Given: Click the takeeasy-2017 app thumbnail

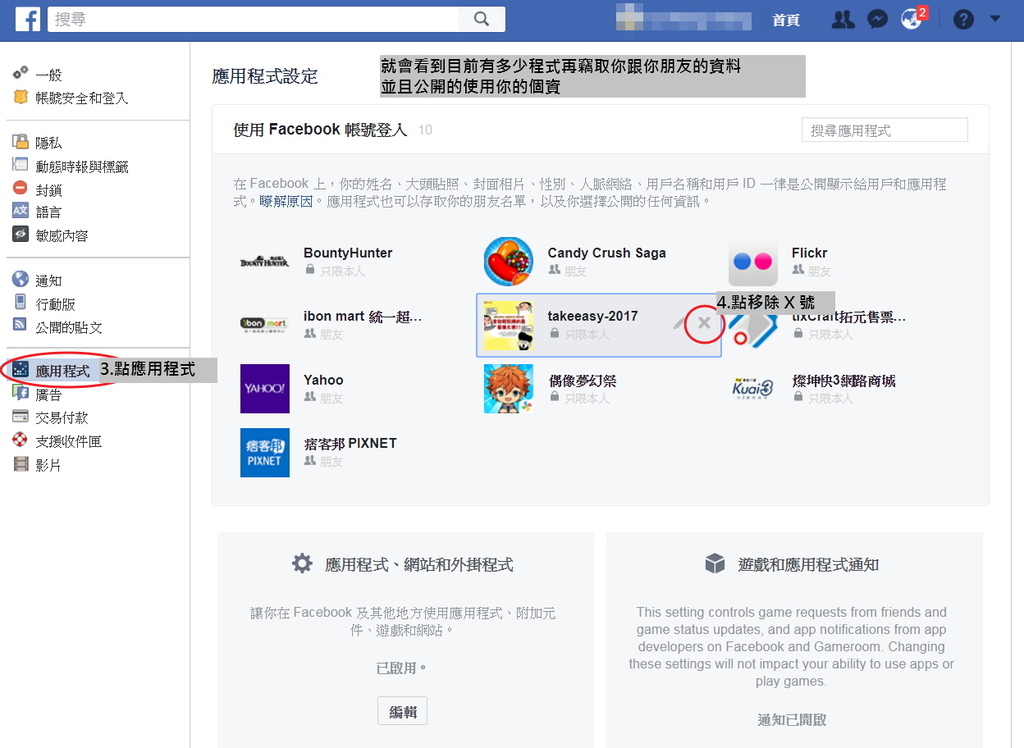Looking at the screenshot, I should point(509,325).
